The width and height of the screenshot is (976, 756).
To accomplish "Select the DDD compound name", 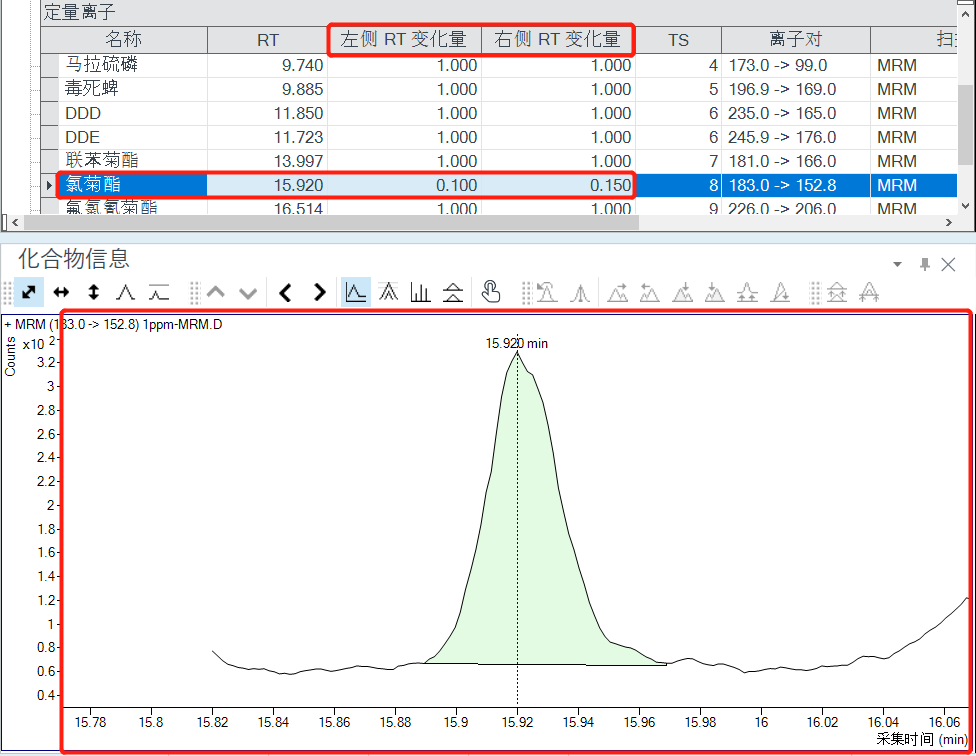I will [83, 113].
